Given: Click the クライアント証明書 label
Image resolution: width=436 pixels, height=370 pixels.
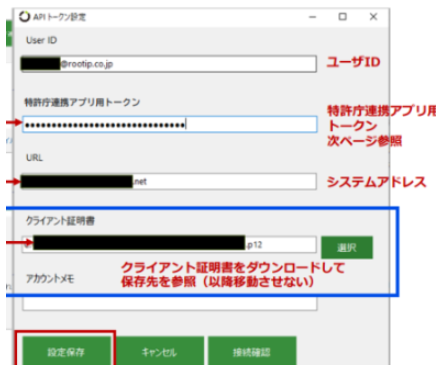Looking at the screenshot, I should tap(60, 221).
